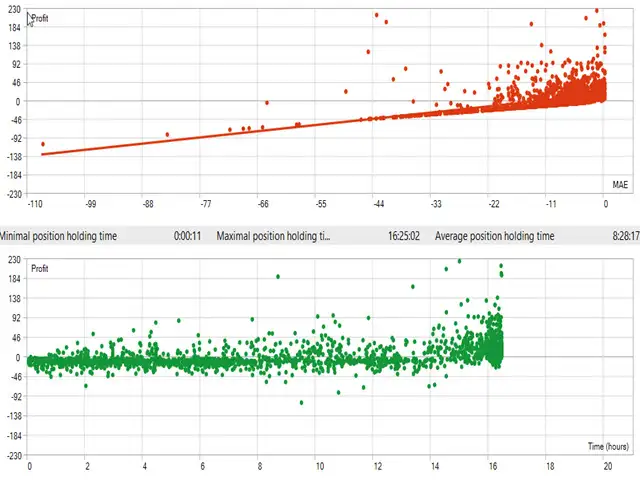Click the lowest green point near 9 hours
This screenshot has height=480, width=640.
point(301,403)
